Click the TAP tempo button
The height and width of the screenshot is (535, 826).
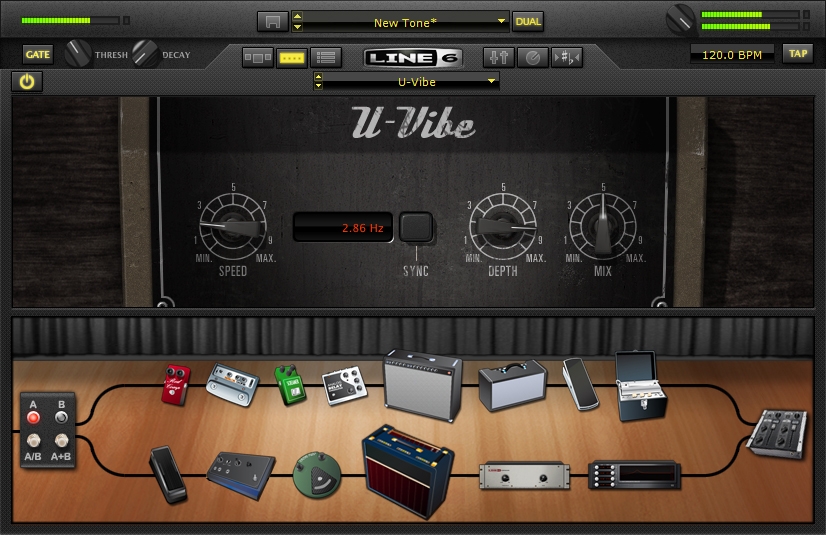click(798, 54)
